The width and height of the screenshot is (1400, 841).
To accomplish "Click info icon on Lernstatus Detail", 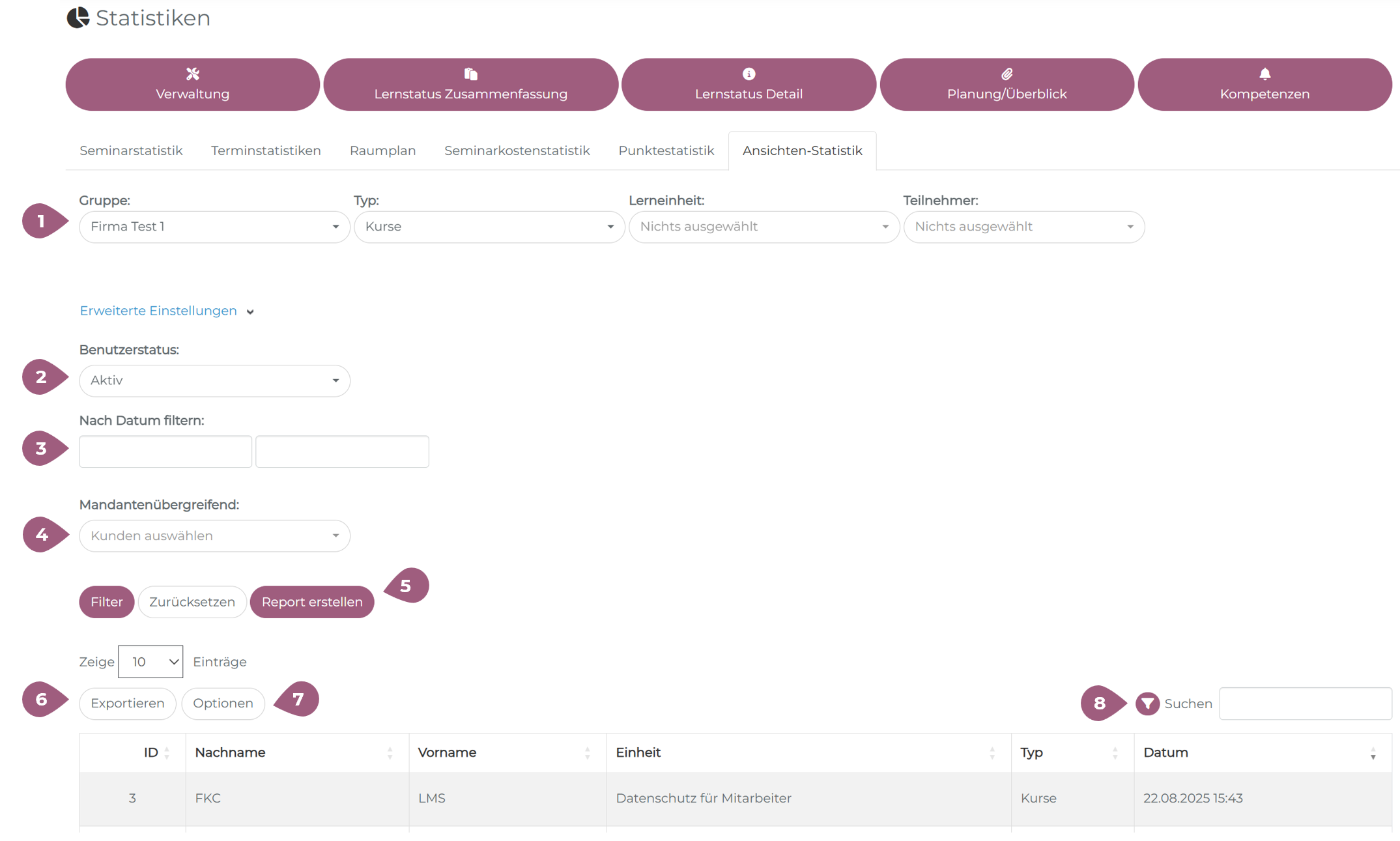I will pos(749,74).
